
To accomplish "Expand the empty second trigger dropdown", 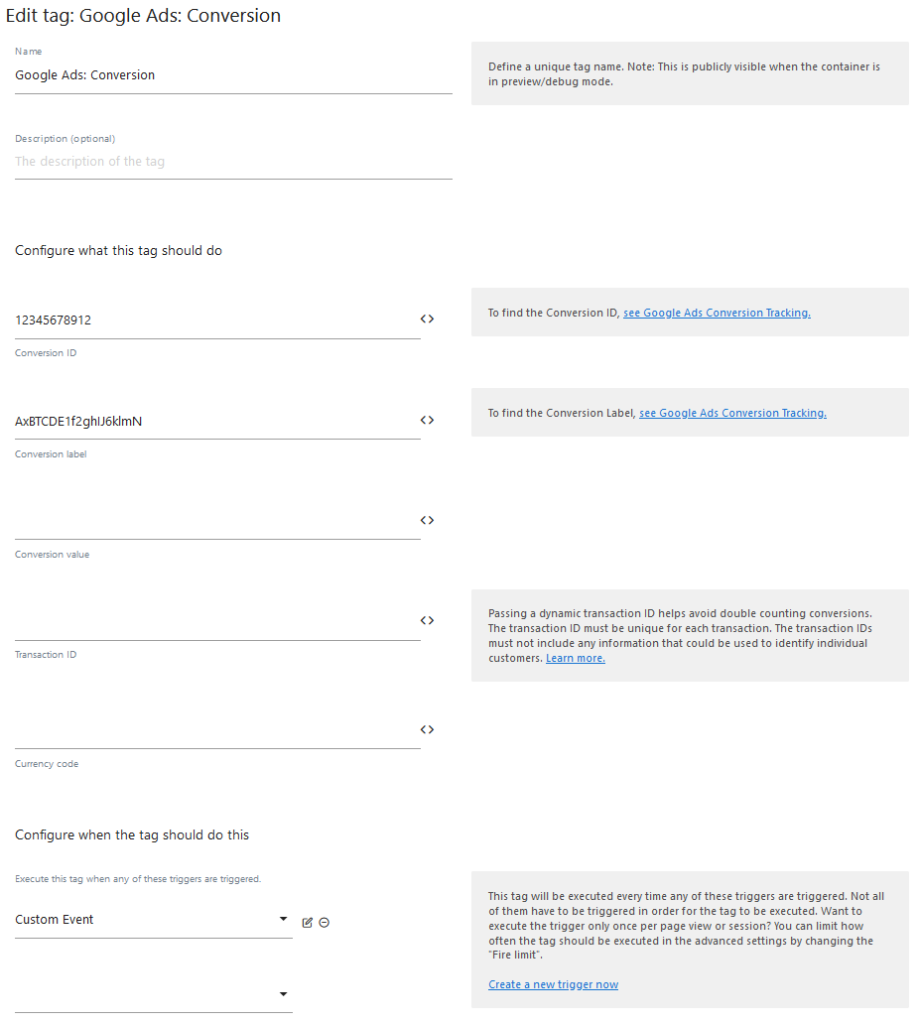I will point(283,993).
